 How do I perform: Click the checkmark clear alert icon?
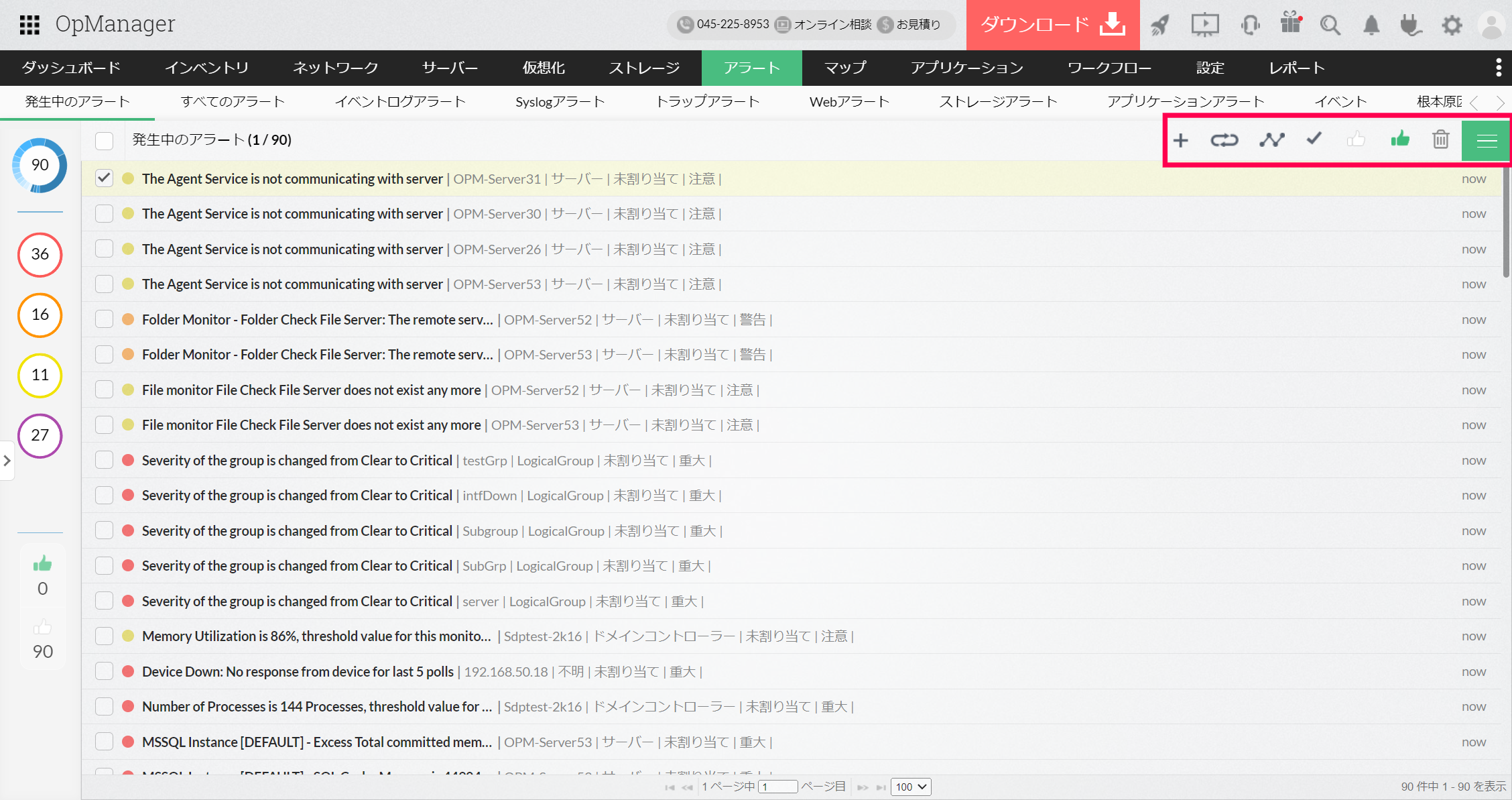click(x=1314, y=139)
